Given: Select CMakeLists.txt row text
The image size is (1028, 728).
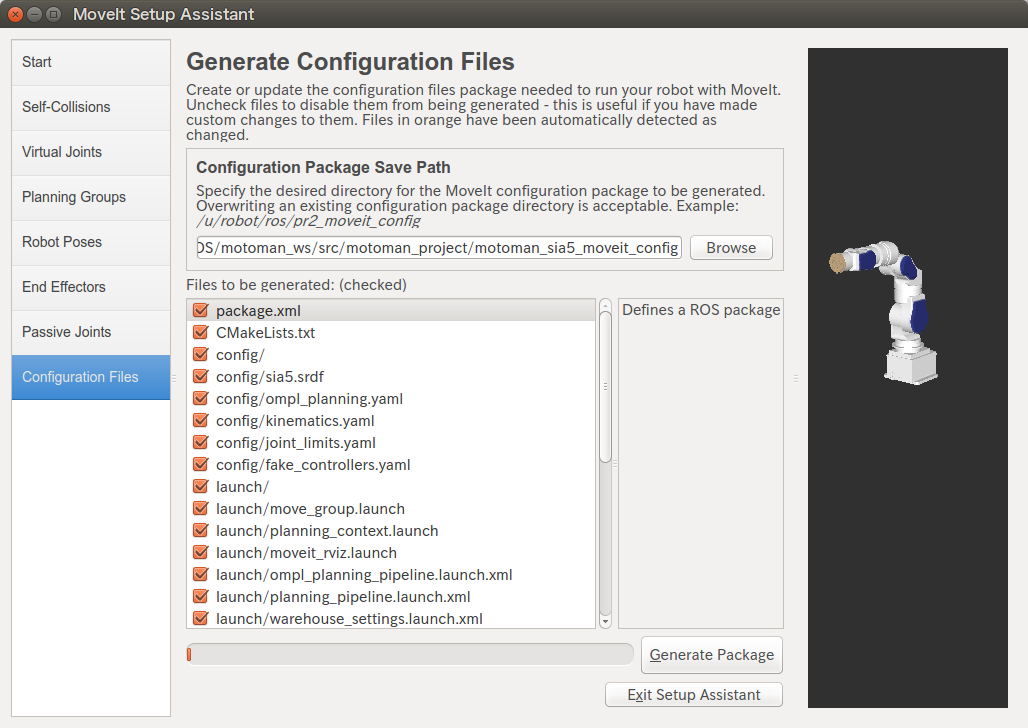Looking at the screenshot, I should tap(266, 333).
